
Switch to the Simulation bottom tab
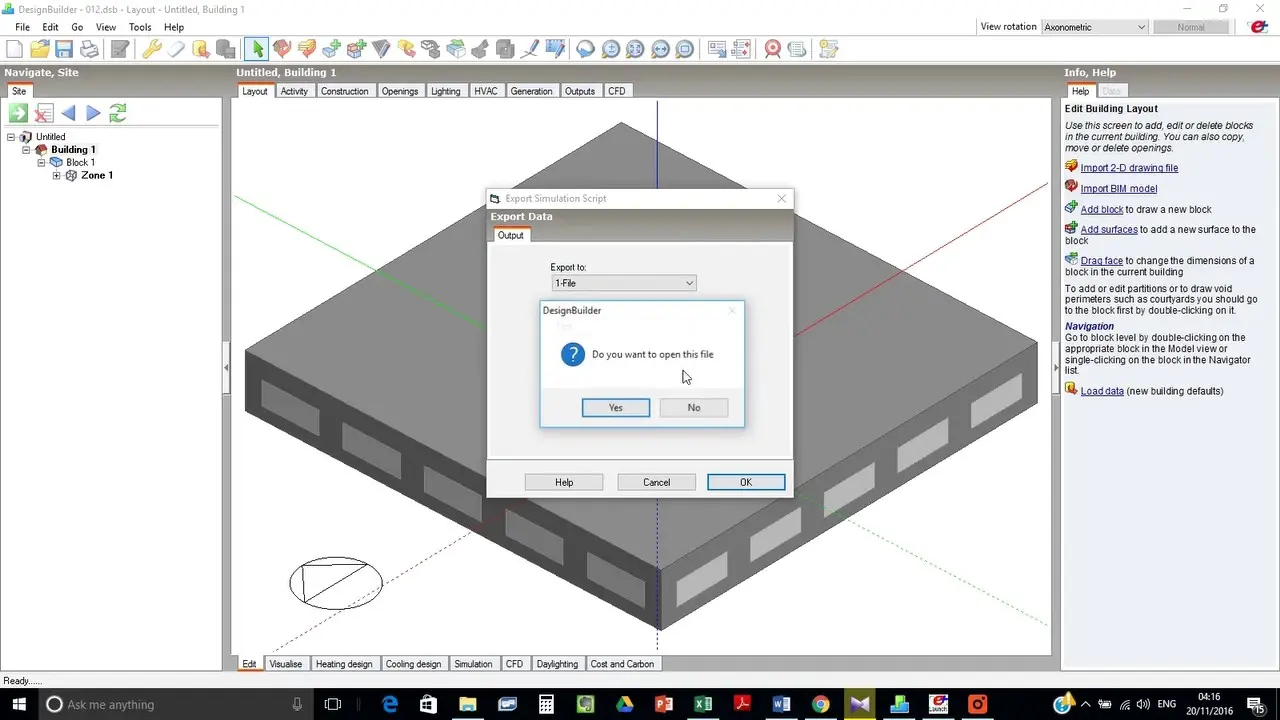[473, 664]
